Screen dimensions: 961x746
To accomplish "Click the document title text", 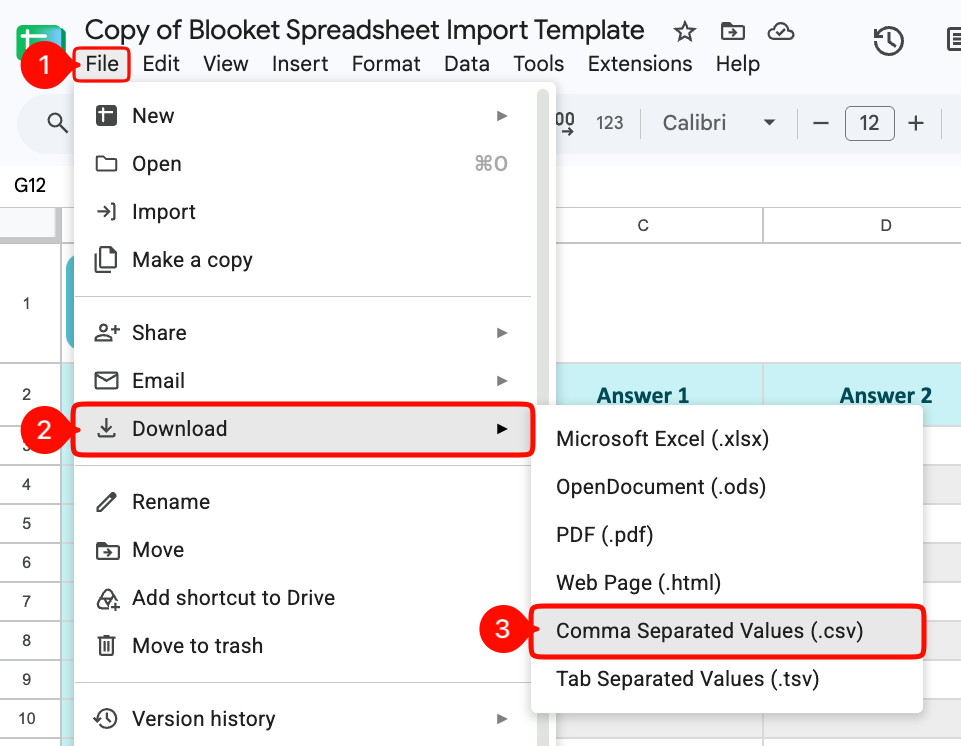I will [364, 30].
